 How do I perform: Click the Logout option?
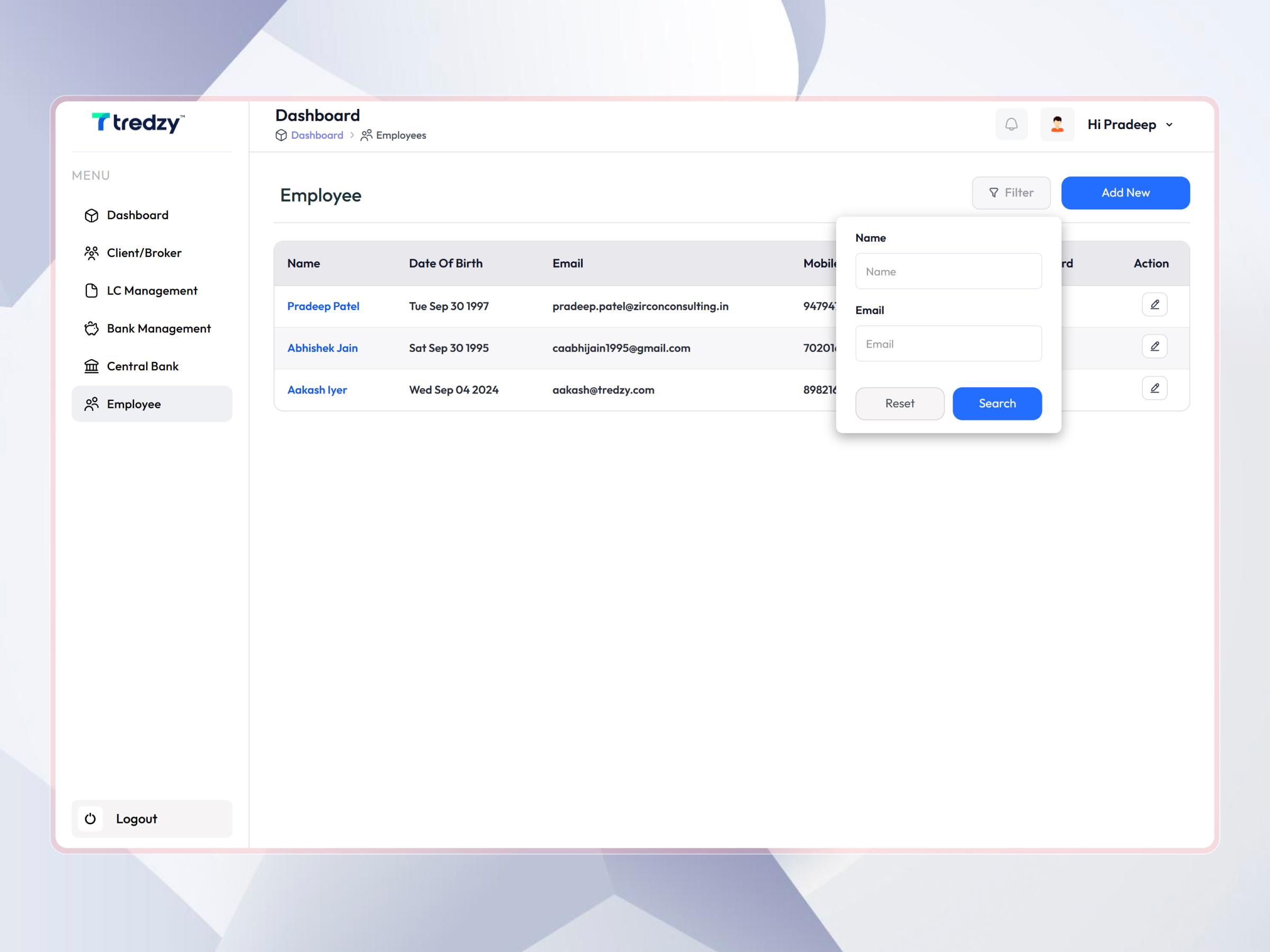136,819
